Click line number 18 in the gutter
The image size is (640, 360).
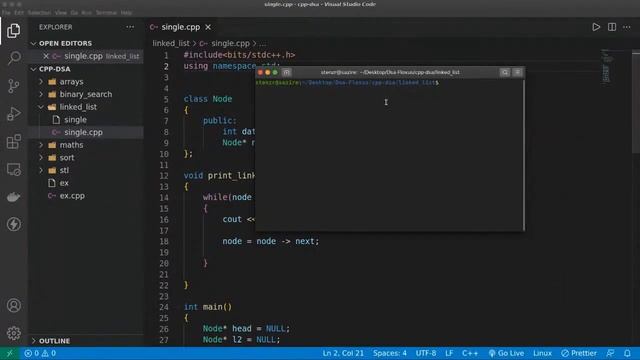click(x=164, y=242)
